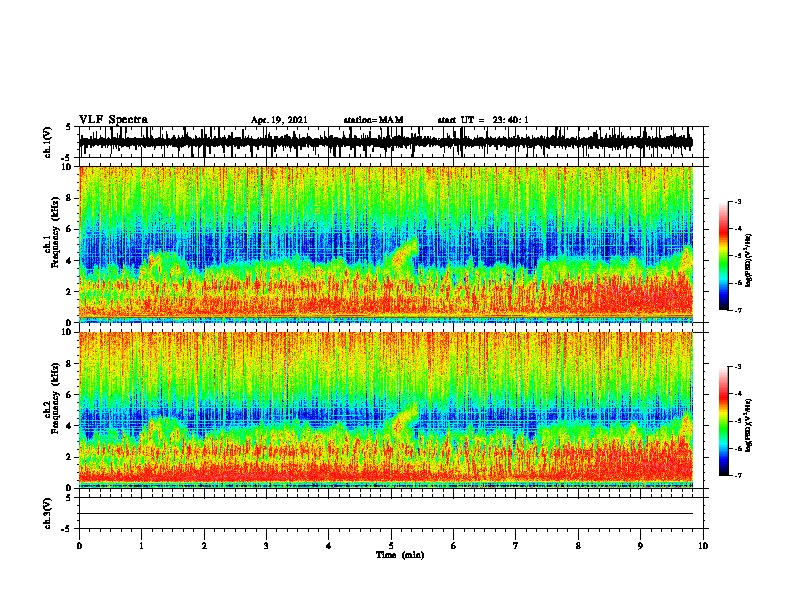Click the "VLF Spectra" title text
792x612 pixels.
coord(113,120)
